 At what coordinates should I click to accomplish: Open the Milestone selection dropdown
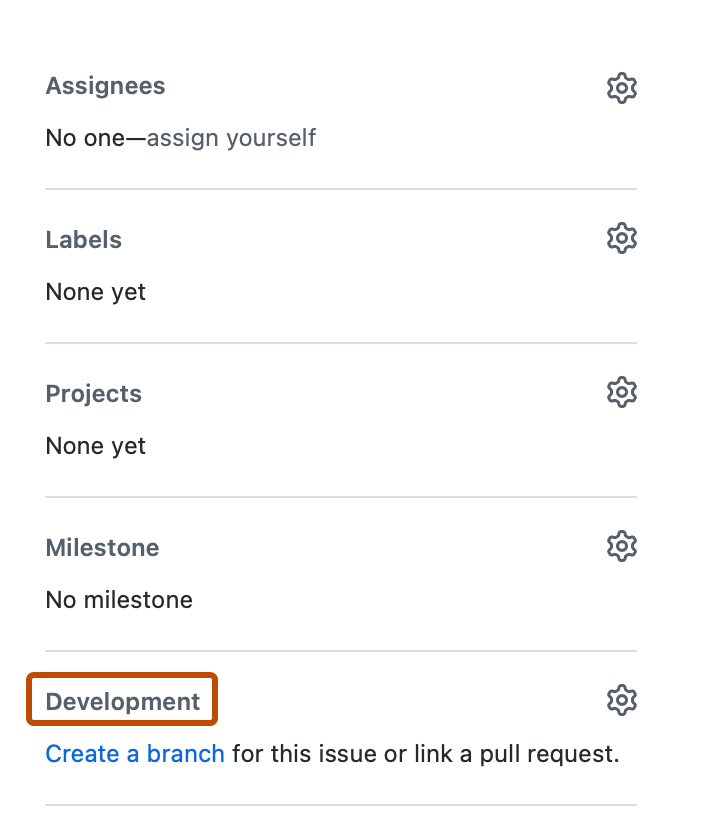click(x=621, y=546)
